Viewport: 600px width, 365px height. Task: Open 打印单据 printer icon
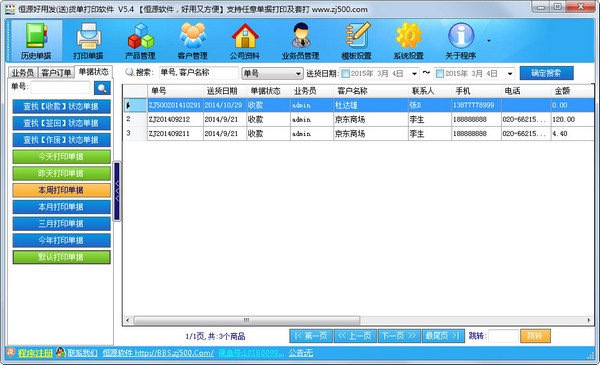click(x=88, y=41)
